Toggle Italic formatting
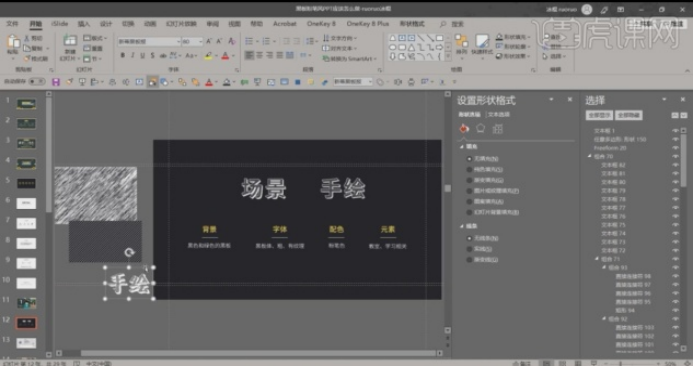The height and width of the screenshot is (367, 693). click(x=133, y=55)
